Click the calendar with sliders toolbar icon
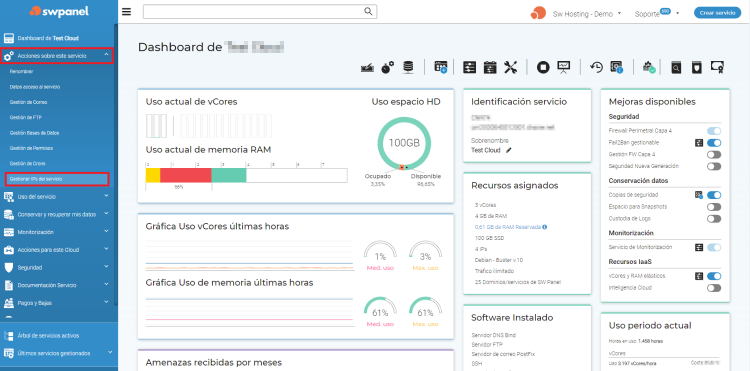The height and width of the screenshot is (371, 750). [490, 67]
